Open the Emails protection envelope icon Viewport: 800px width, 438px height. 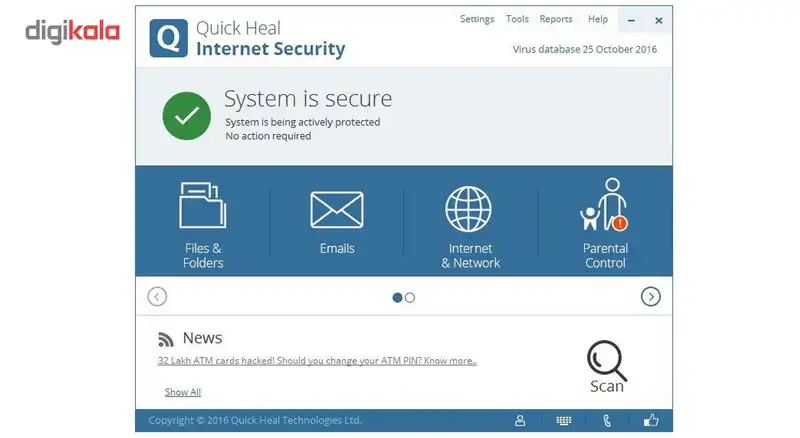coord(337,209)
